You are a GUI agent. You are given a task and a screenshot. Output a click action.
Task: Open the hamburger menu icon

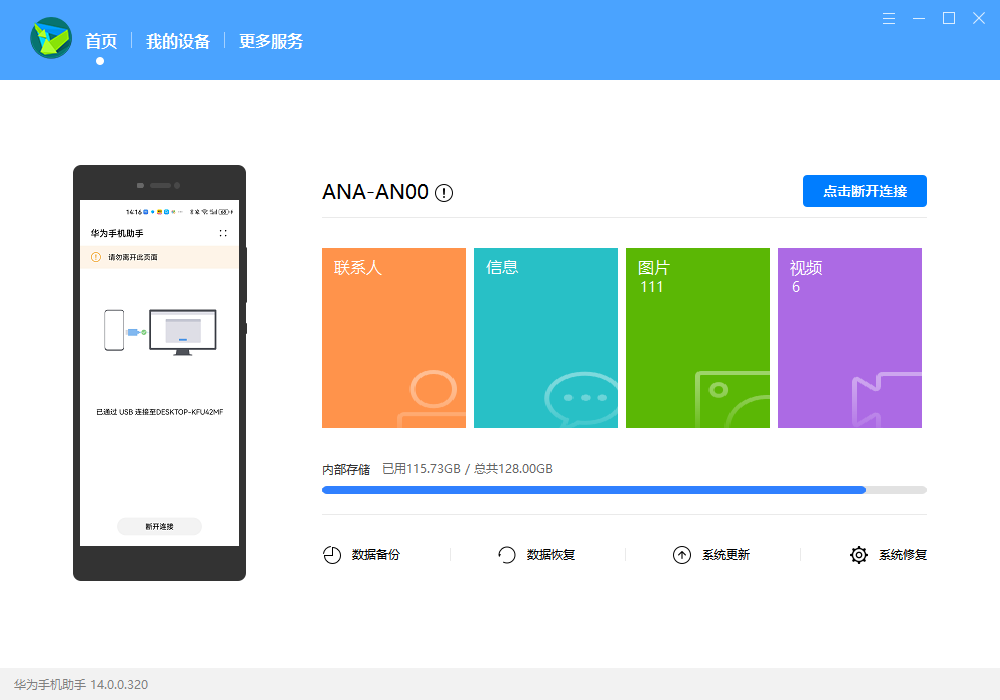tap(888, 18)
